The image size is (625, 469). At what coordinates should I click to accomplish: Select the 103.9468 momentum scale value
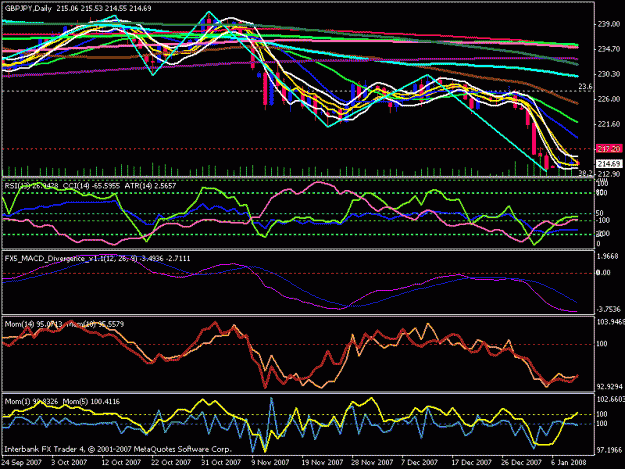pos(610,322)
